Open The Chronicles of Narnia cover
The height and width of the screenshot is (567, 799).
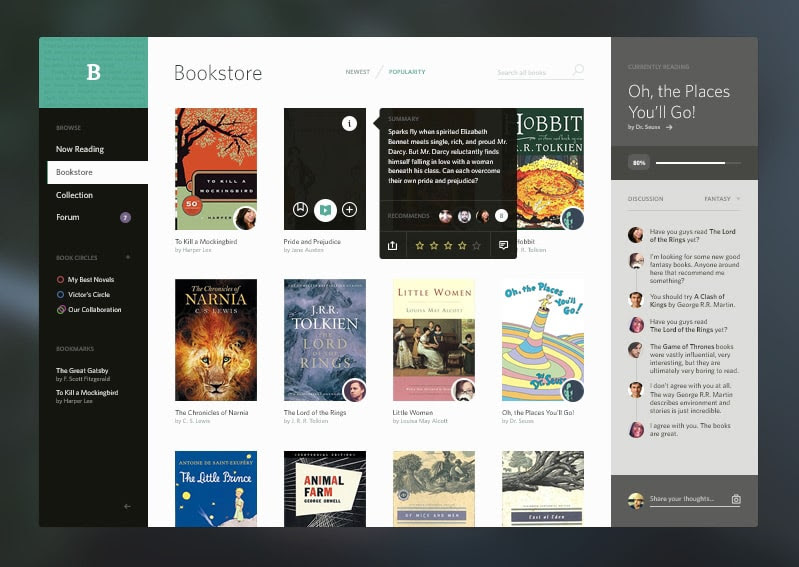pos(216,340)
